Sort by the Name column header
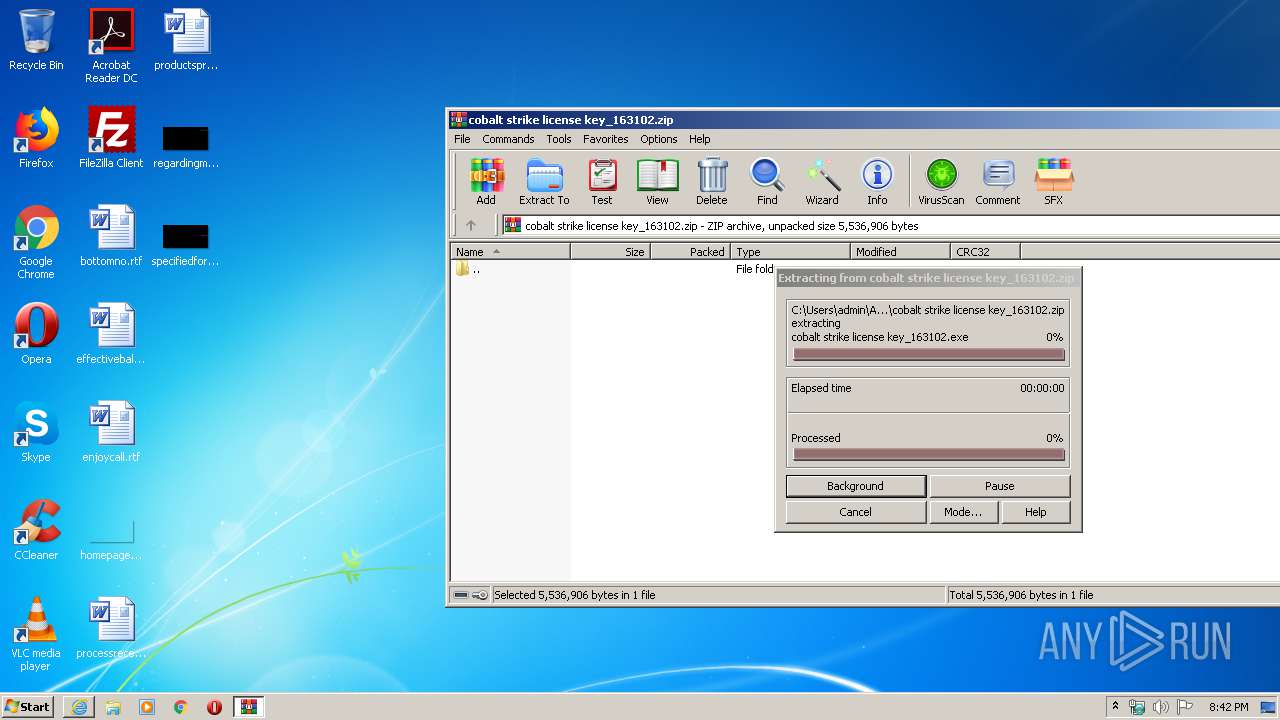The image size is (1280, 720). pyautogui.click(x=510, y=252)
